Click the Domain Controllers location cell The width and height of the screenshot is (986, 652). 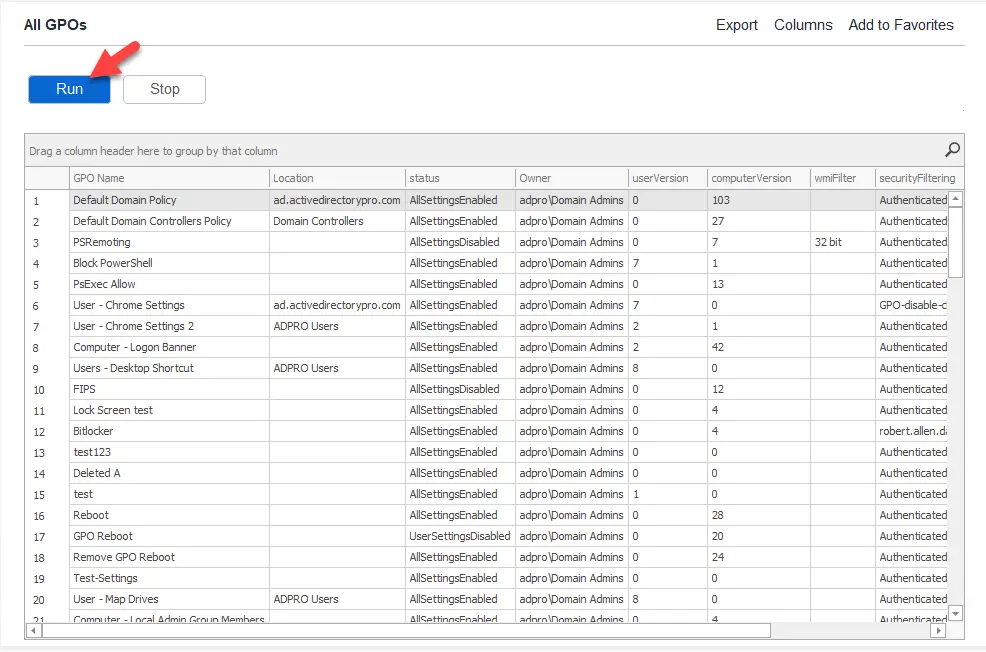[x=337, y=221]
